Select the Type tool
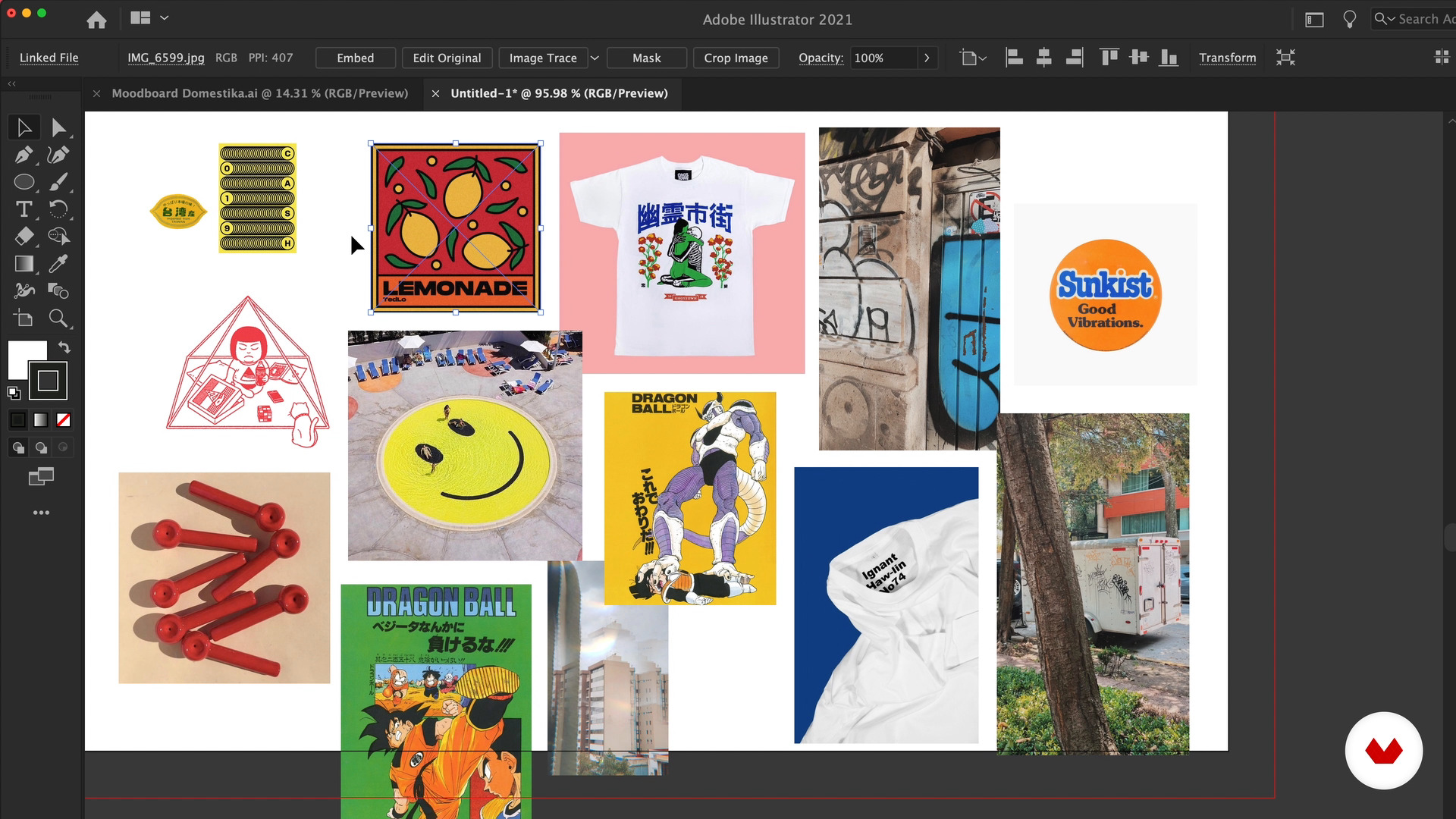 click(24, 209)
